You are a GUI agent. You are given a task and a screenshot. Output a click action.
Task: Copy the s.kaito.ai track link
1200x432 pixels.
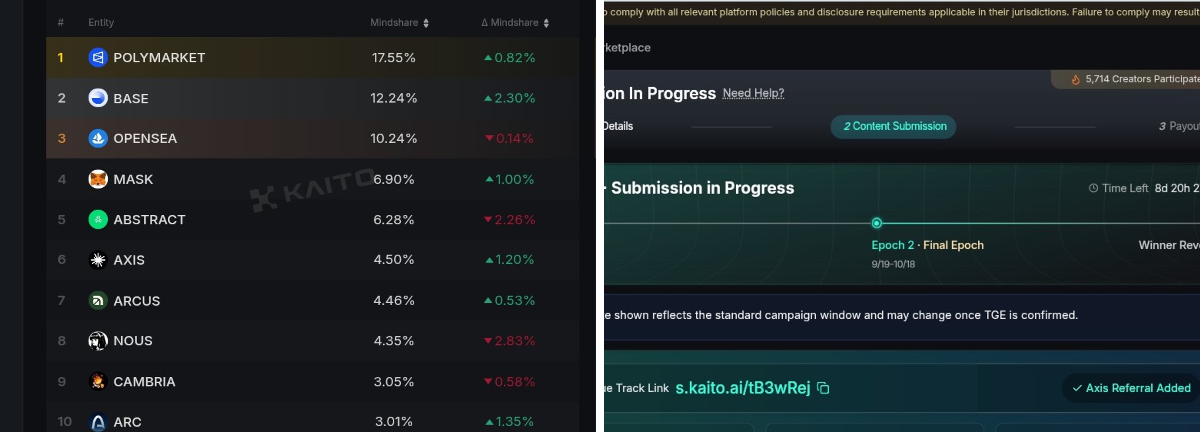[x=823, y=388]
